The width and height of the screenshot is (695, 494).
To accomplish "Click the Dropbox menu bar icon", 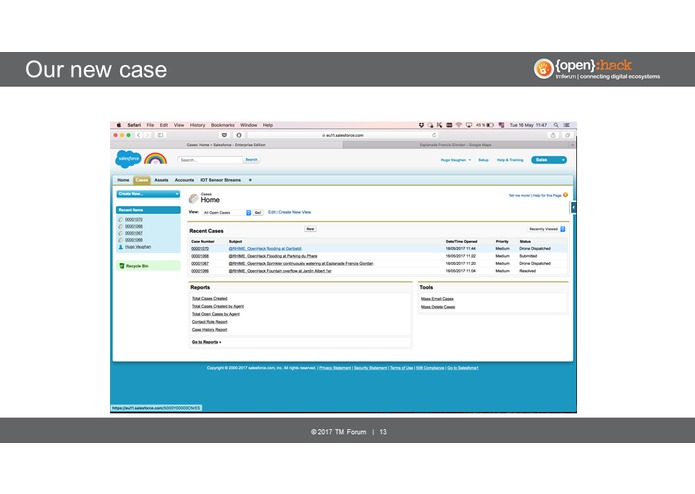I will pos(421,125).
